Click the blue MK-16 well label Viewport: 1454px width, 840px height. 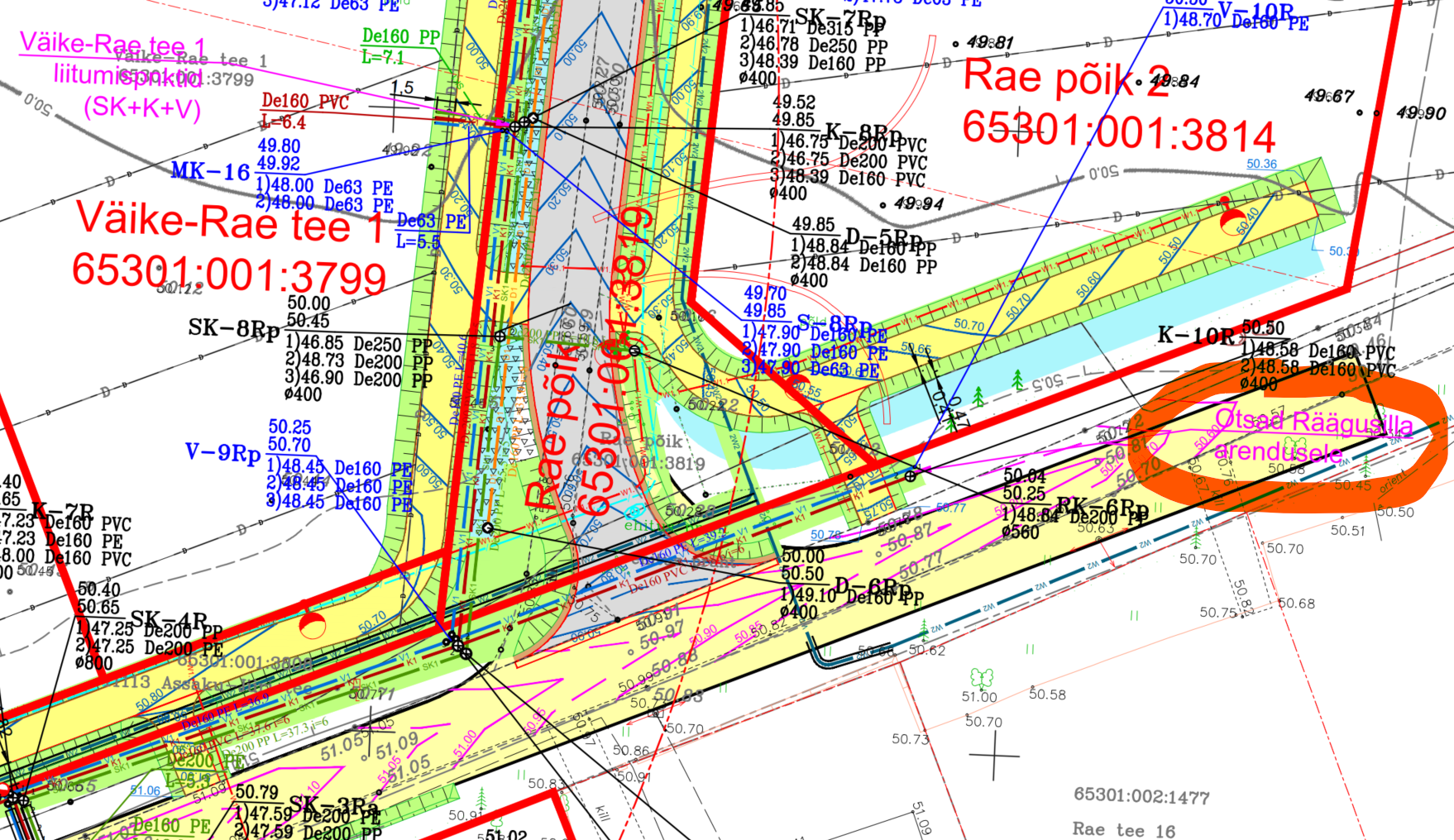pos(210,172)
